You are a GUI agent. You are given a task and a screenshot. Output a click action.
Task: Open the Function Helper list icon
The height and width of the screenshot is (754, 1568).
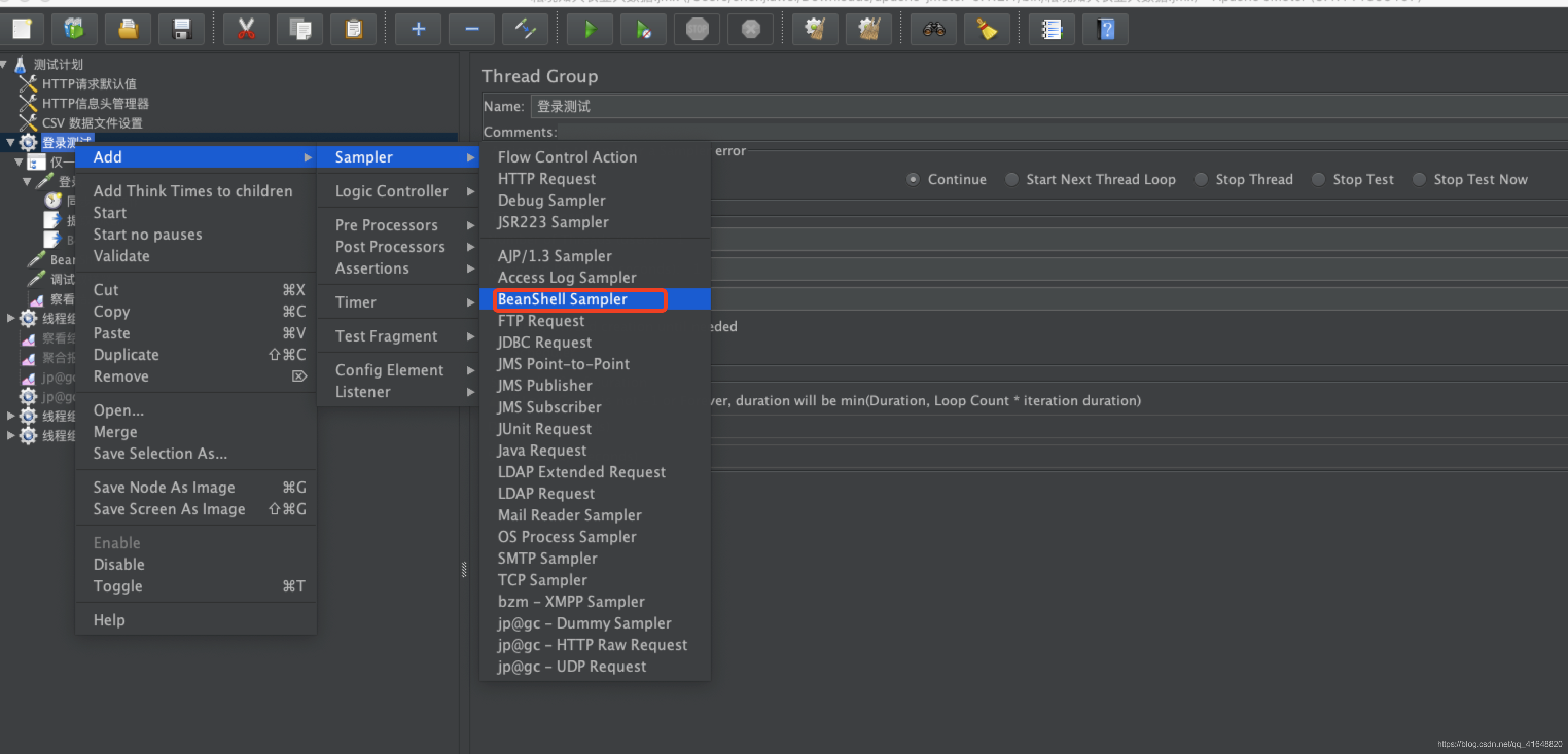[1051, 29]
